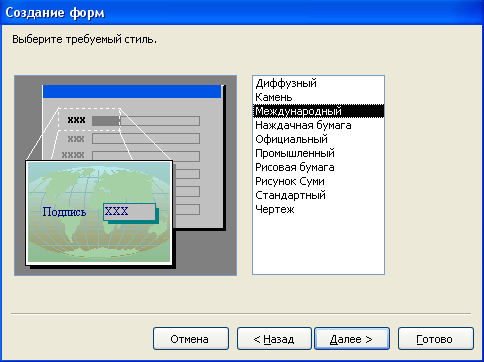Finish the wizard with Готово
This screenshot has height=362, width=484.
(436, 339)
